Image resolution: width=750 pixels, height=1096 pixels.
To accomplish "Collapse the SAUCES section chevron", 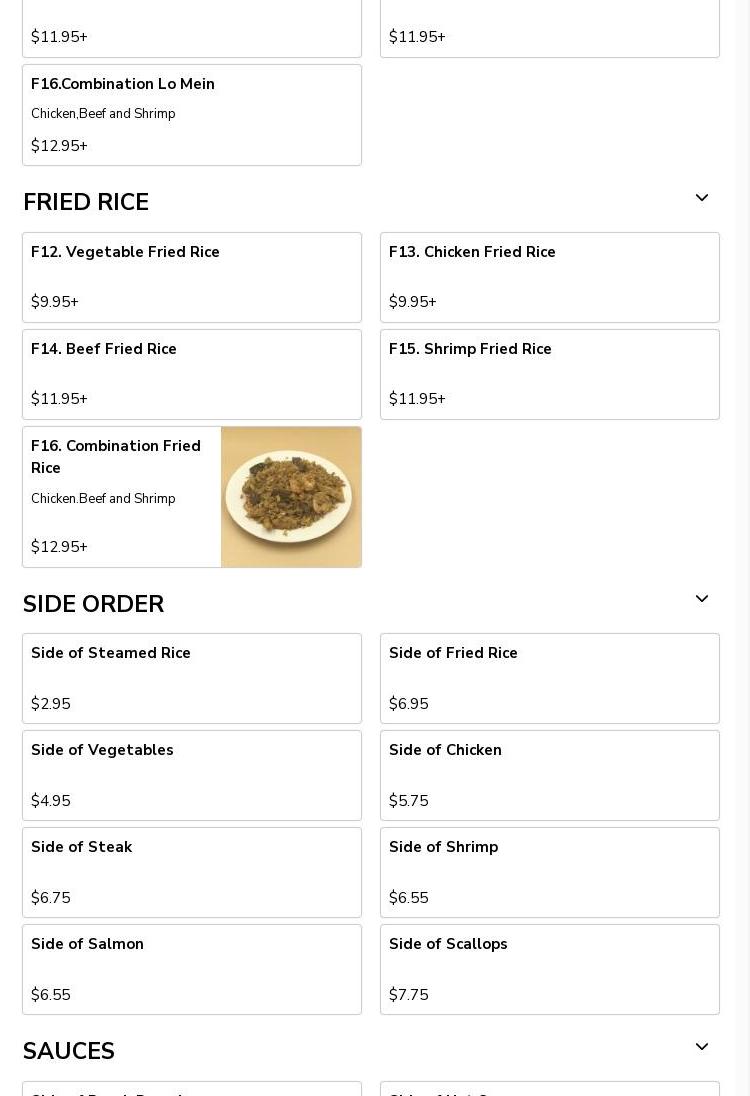I will coord(702,1047).
